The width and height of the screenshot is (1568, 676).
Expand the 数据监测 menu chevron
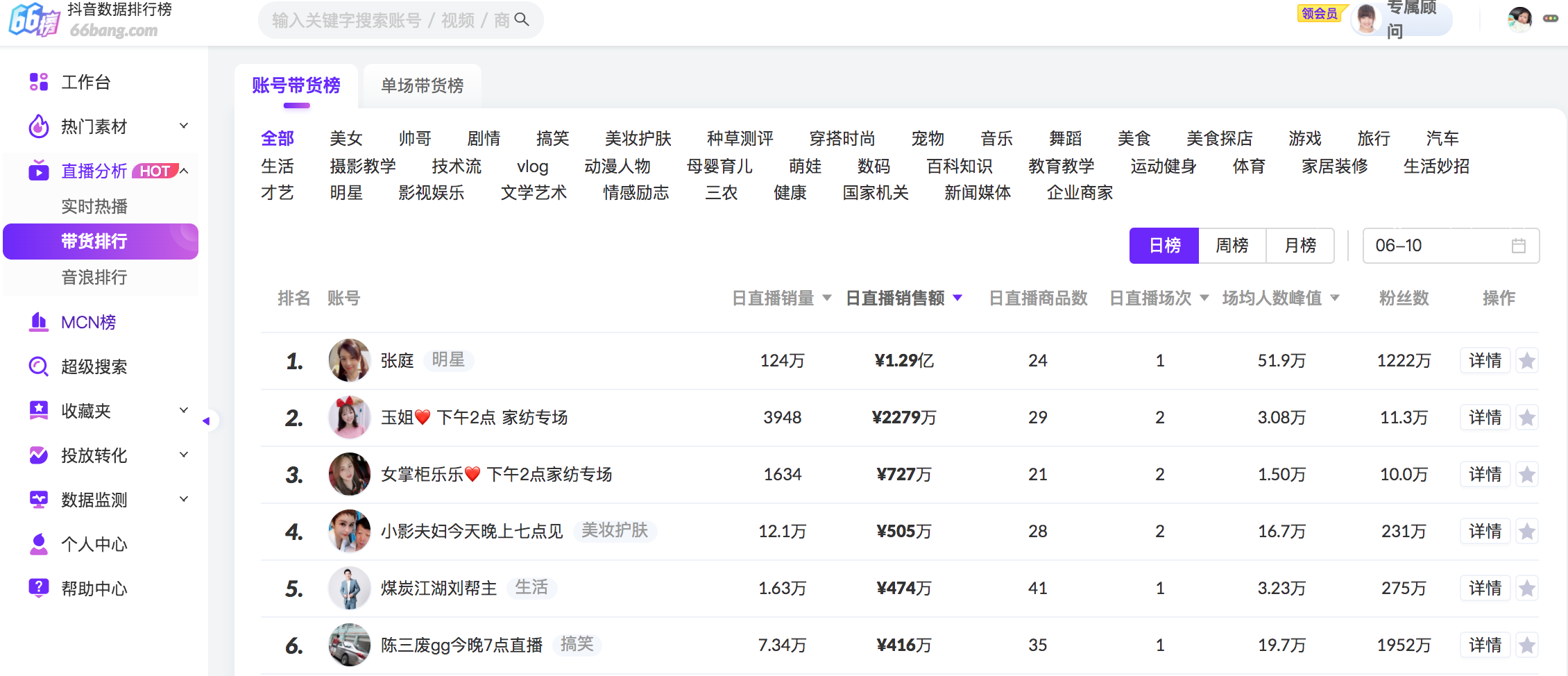[x=184, y=499]
